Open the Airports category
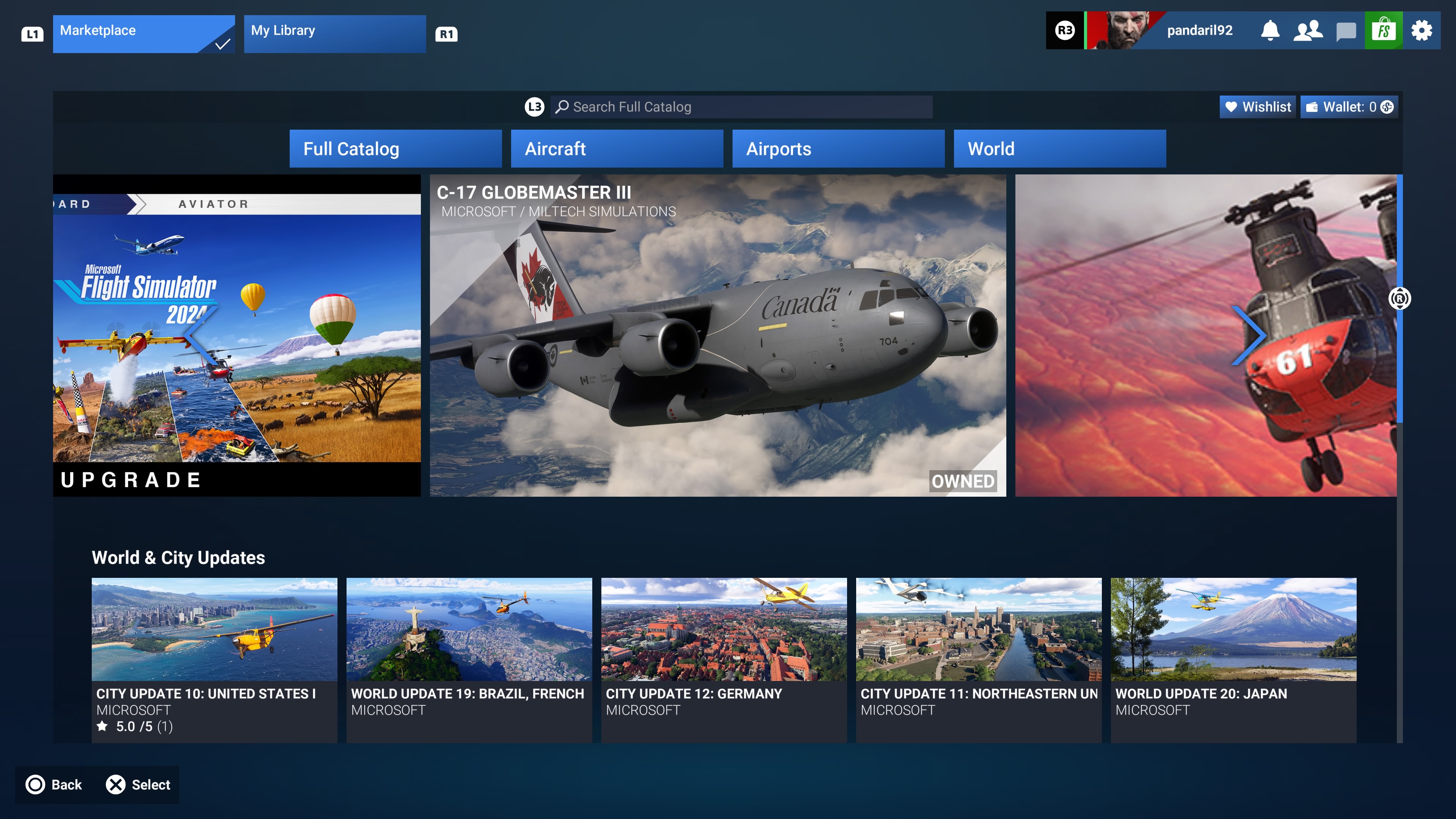Image resolution: width=1456 pixels, height=819 pixels. (839, 149)
